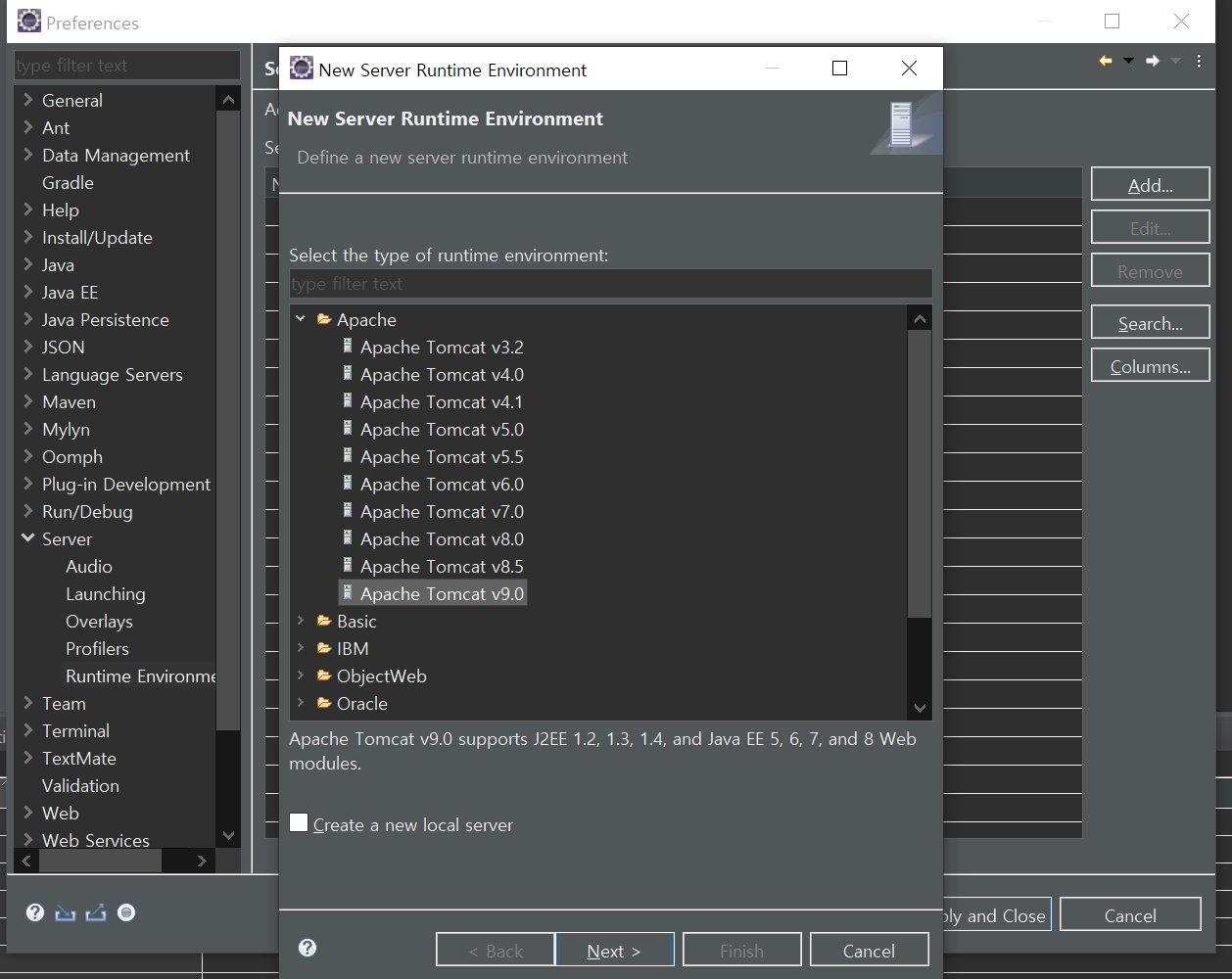Click the Search button in Preferences
The width and height of the screenshot is (1232, 979).
click(1151, 322)
